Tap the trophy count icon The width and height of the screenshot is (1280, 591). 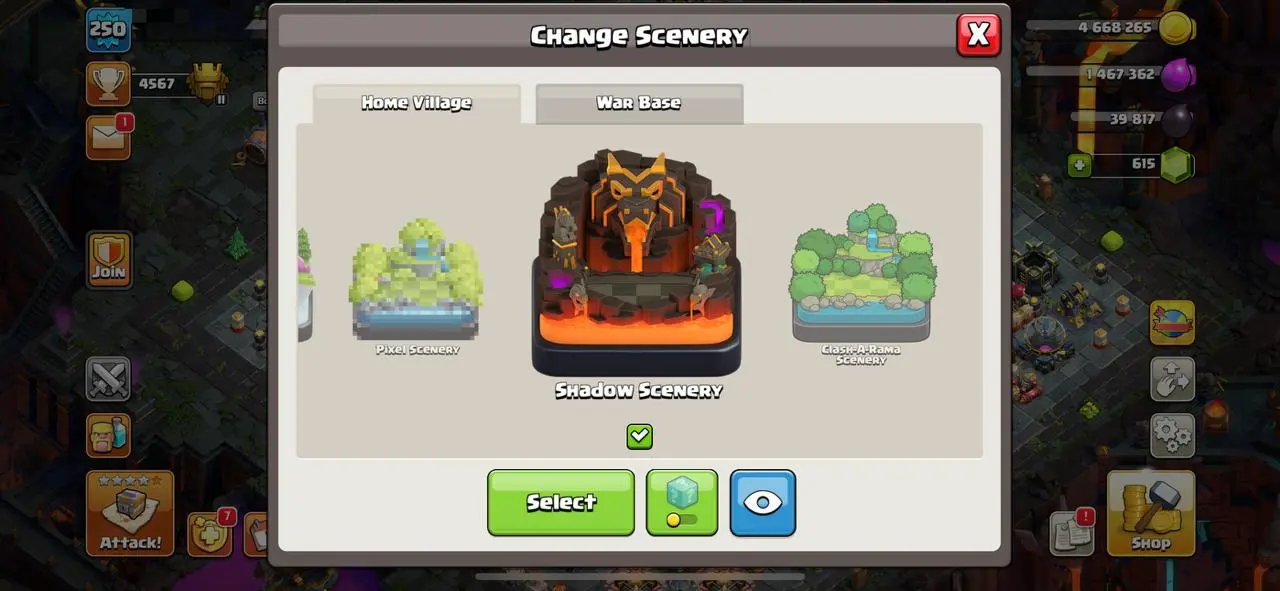tap(108, 84)
